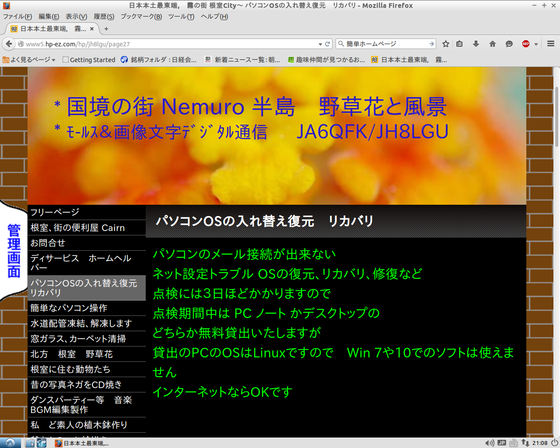
Task: Open the ブックマーク(B) menu
Action: tap(141, 16)
